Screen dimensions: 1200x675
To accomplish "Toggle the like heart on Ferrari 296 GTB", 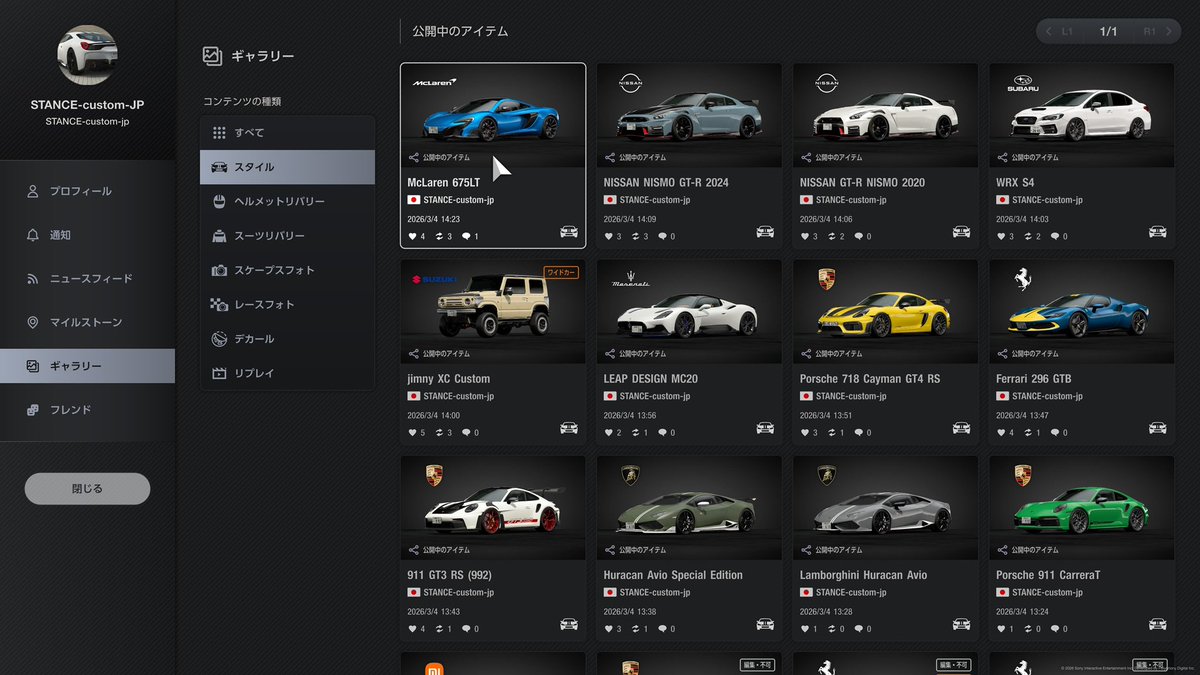I will [x=1003, y=432].
